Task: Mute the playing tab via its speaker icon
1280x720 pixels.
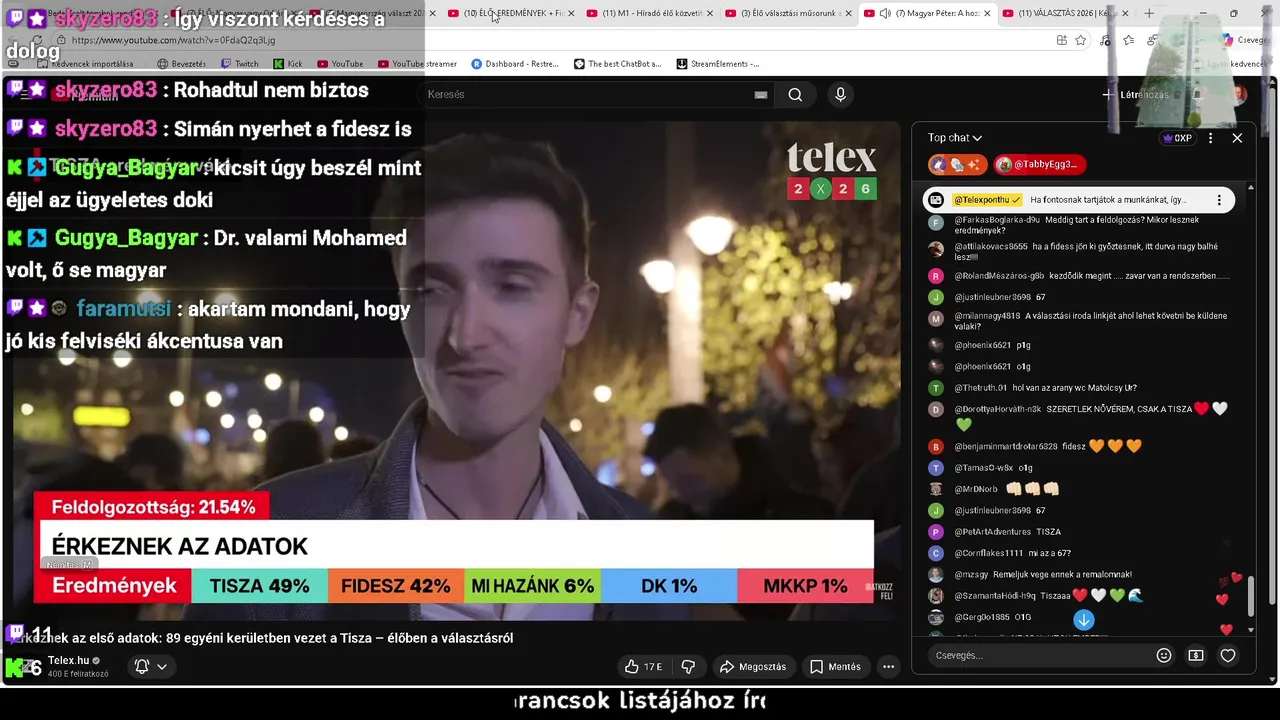Action: tap(885, 13)
